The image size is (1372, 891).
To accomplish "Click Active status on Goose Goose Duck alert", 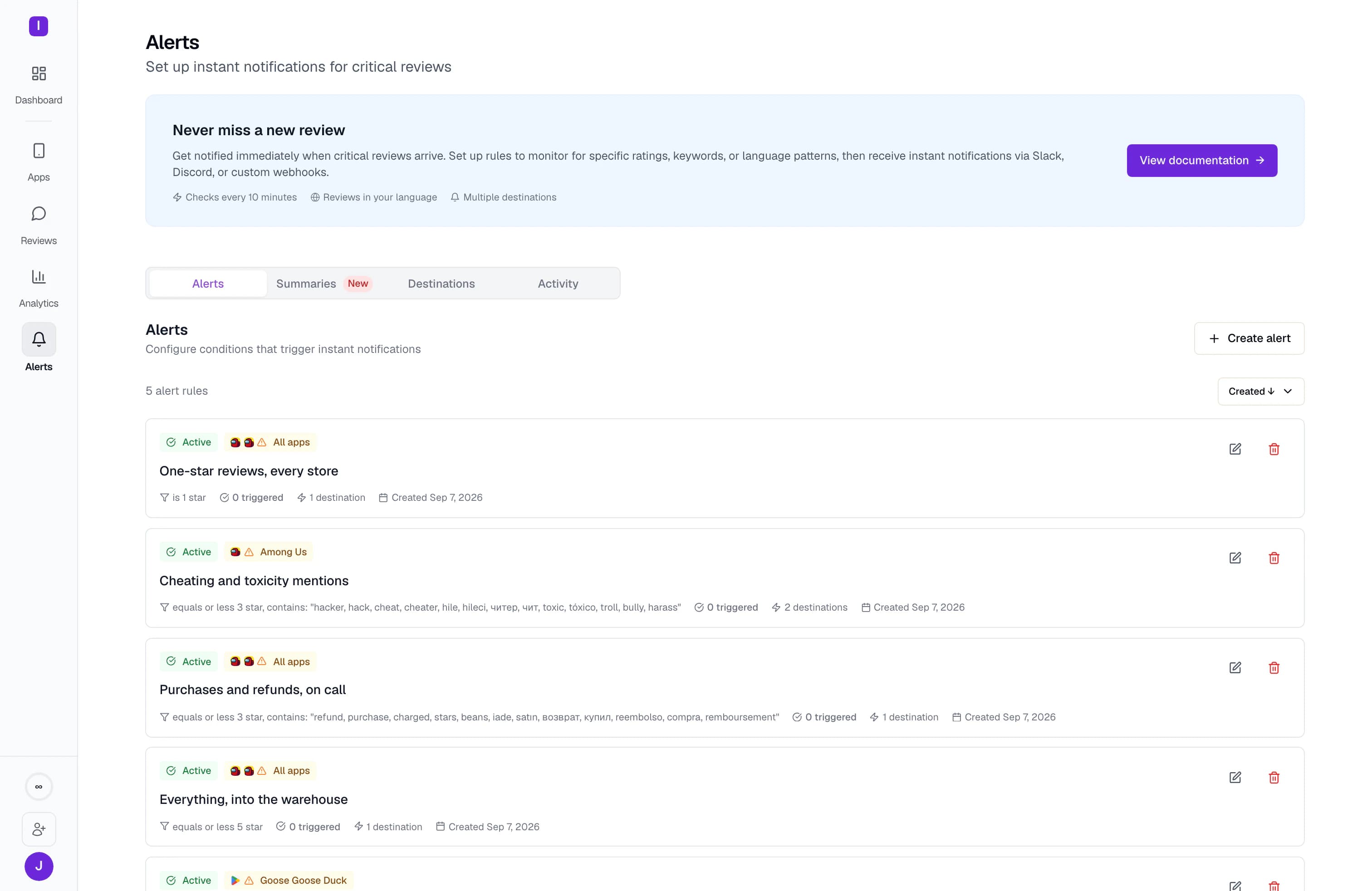I will pos(188,880).
